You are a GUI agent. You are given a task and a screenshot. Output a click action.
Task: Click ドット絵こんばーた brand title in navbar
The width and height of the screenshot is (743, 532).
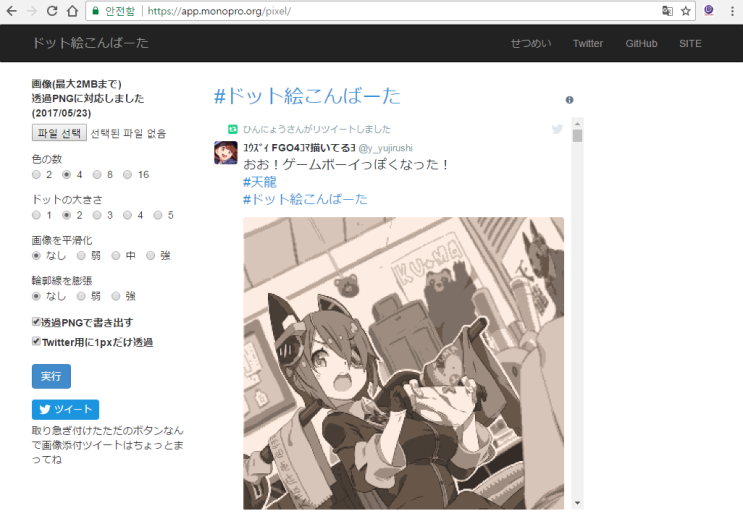click(91, 43)
